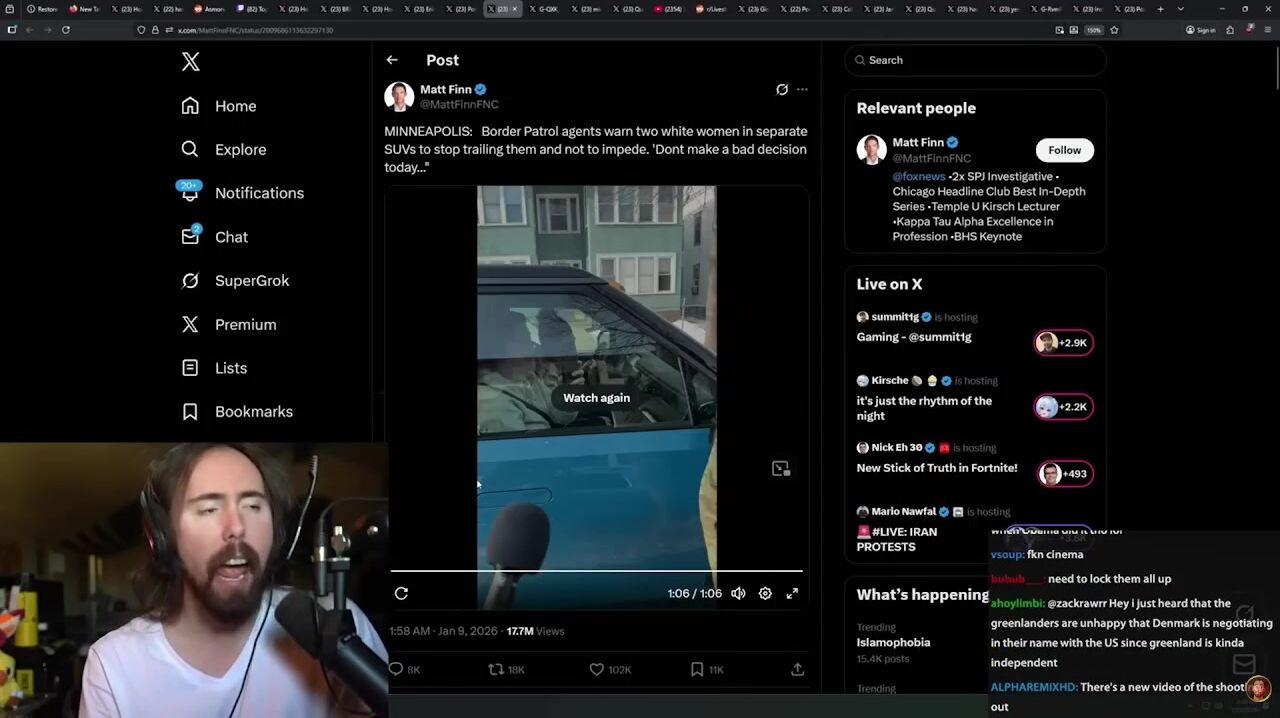
Task: Mute the video volume
Action: pos(738,593)
